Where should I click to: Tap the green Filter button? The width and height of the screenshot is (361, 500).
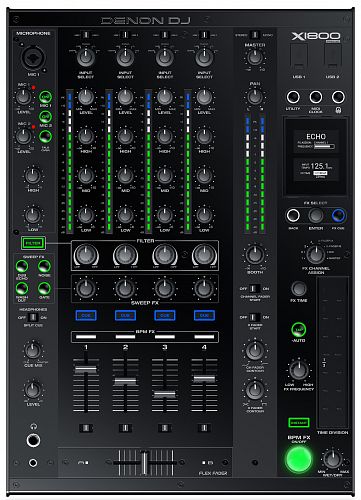point(33,243)
